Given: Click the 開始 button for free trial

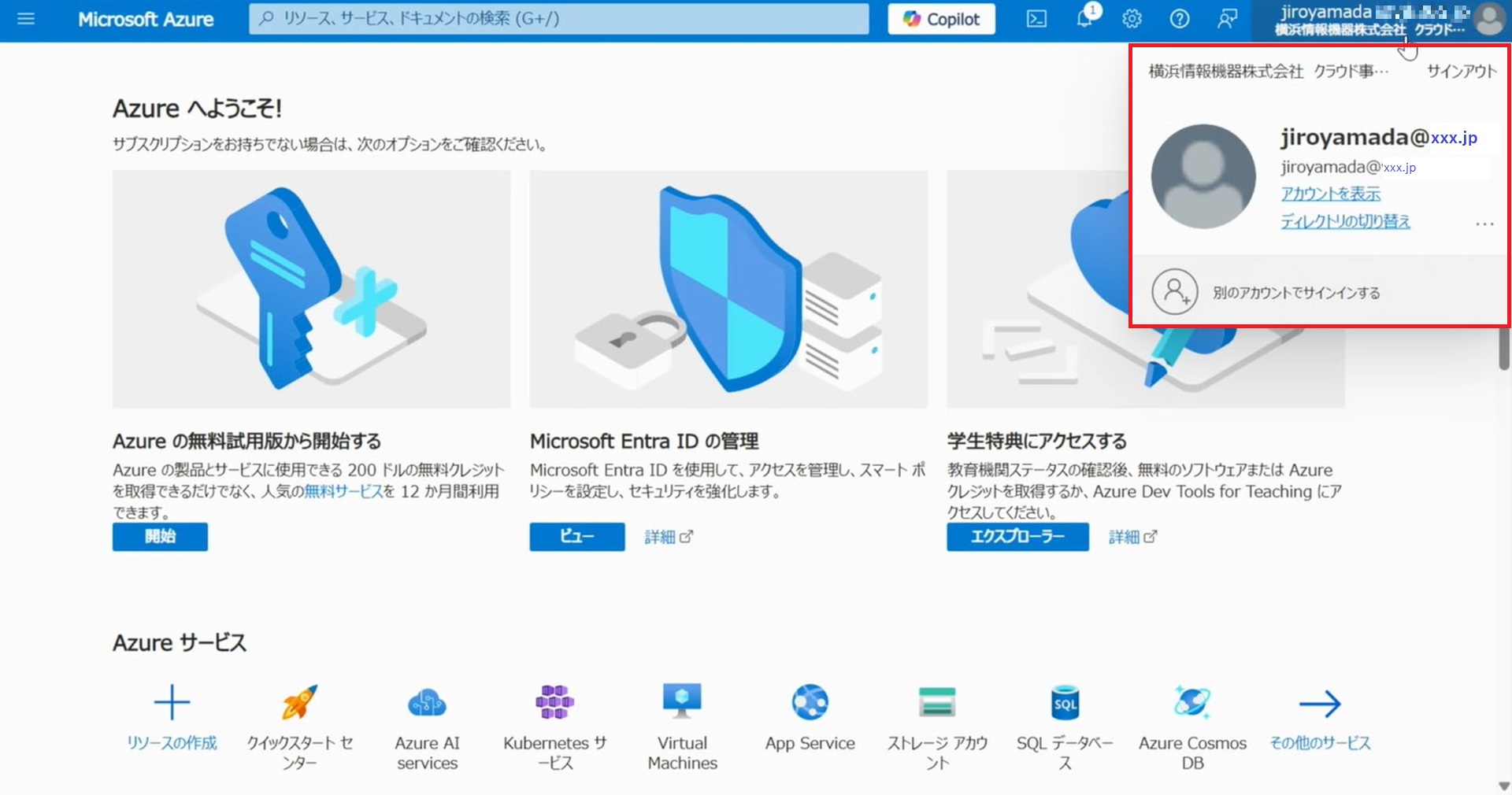Looking at the screenshot, I should [160, 537].
